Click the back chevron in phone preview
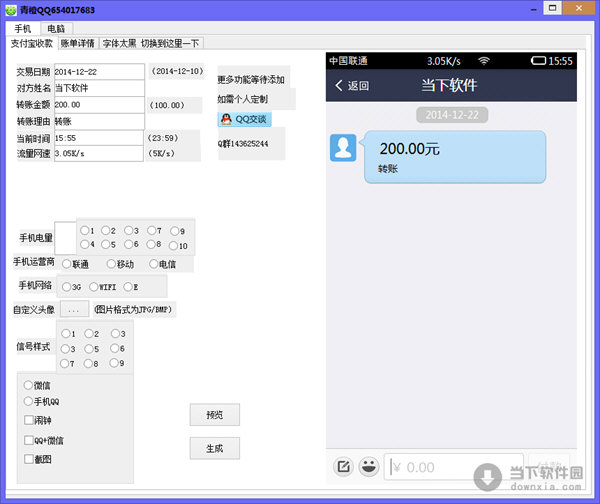The width and height of the screenshot is (600, 504). [339, 85]
